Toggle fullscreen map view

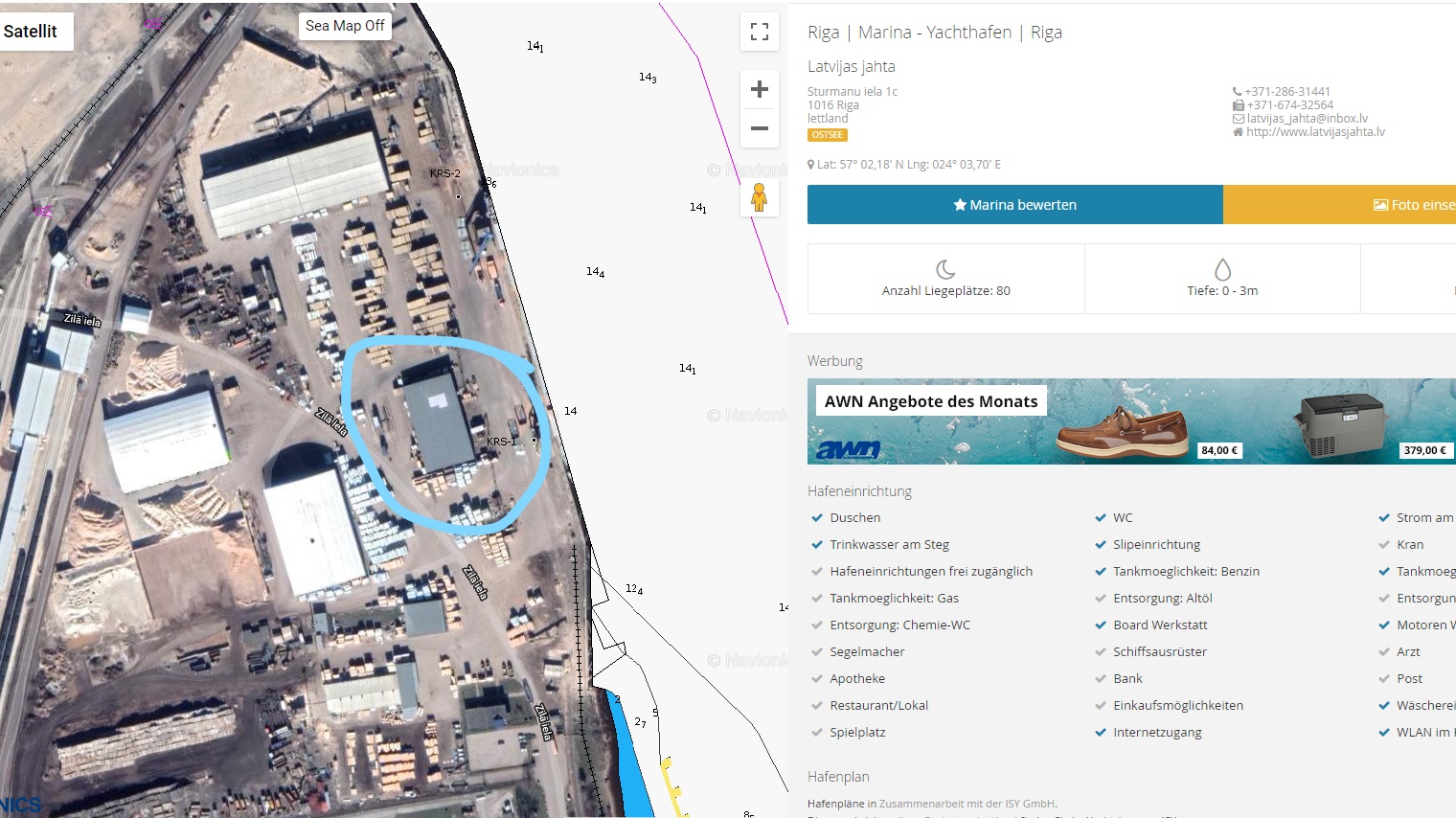point(760,33)
